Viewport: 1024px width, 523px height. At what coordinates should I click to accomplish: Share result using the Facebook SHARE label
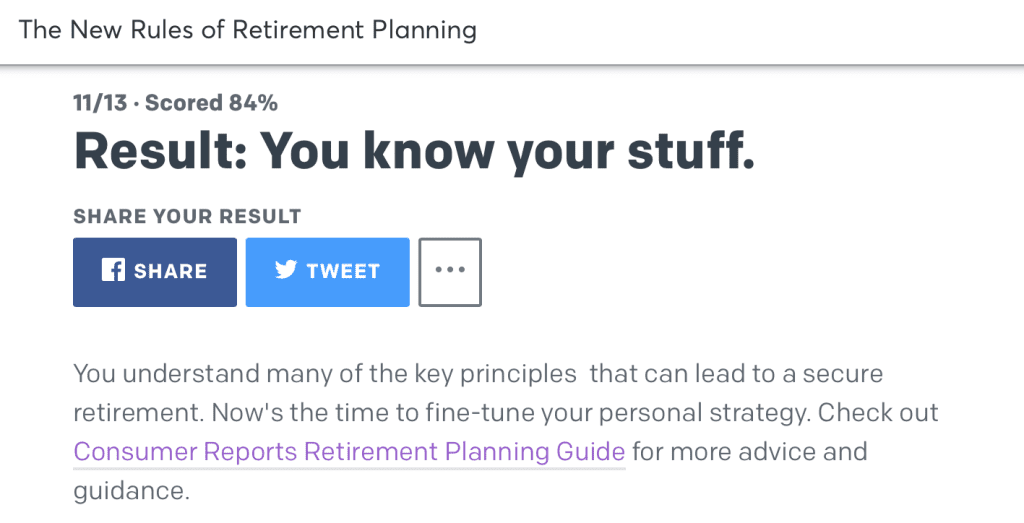[x=170, y=271]
